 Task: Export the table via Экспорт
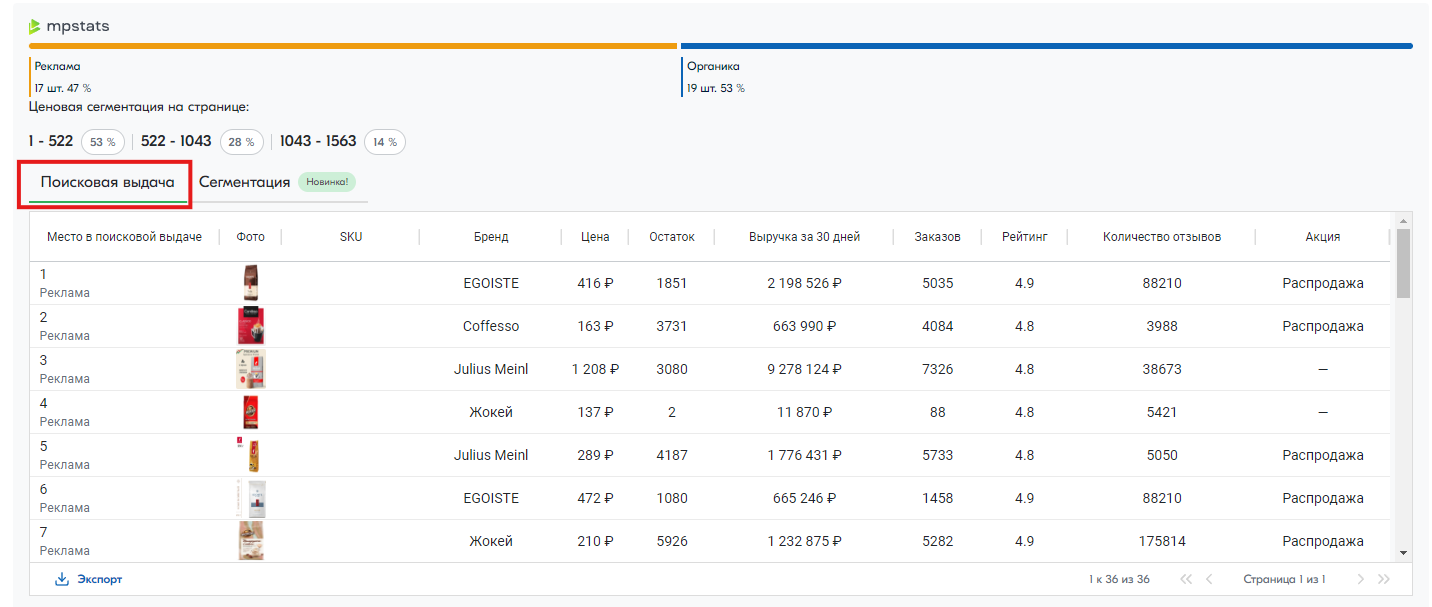pyautogui.click(x=89, y=579)
